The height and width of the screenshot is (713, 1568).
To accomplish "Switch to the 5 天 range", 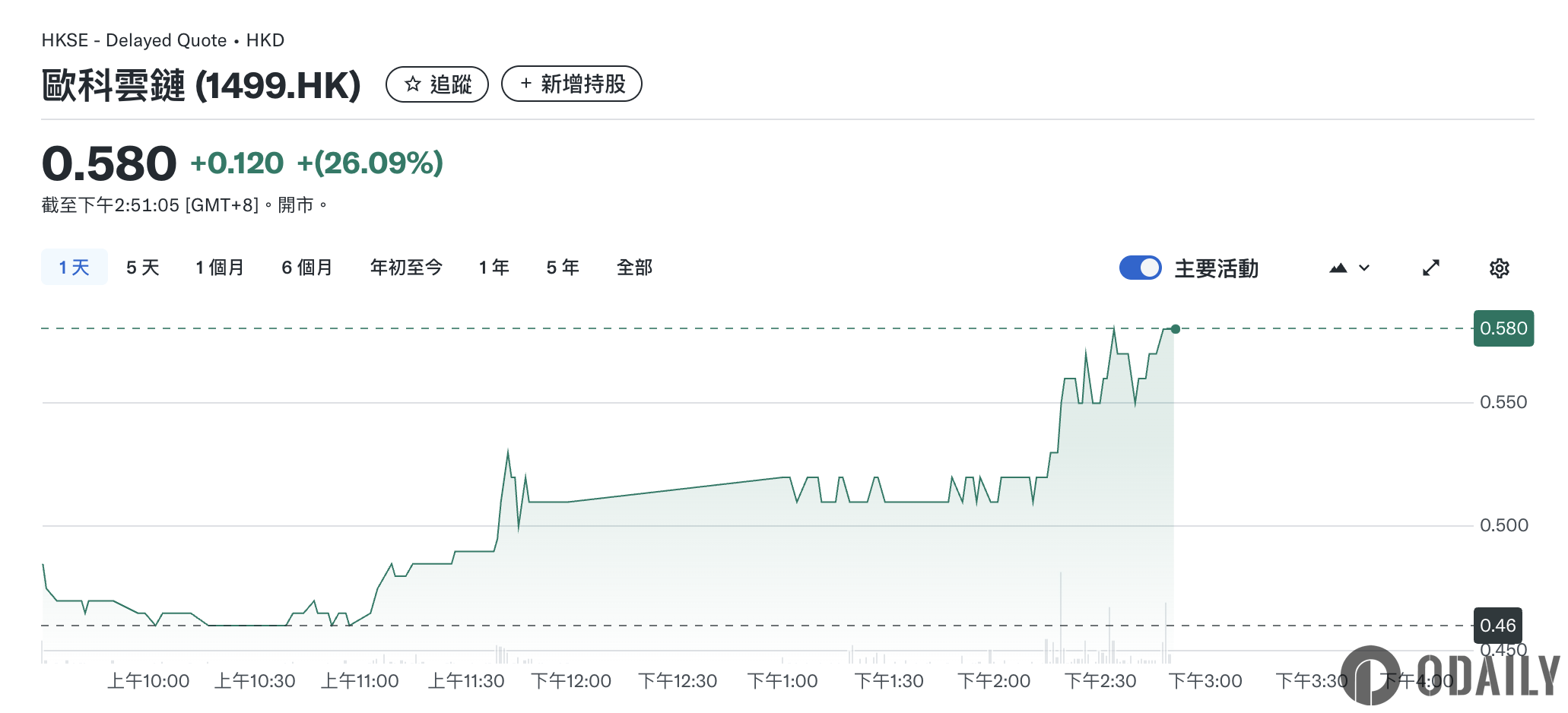I will coord(143,268).
